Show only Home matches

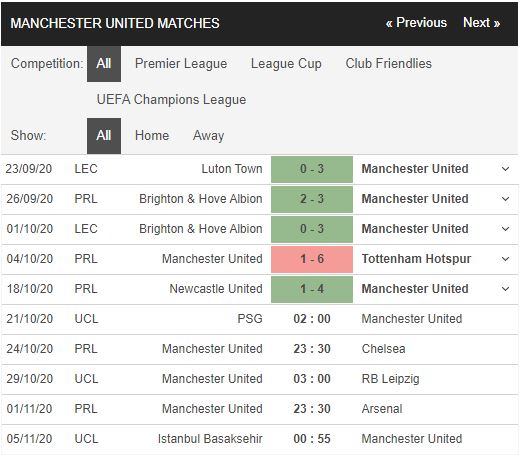[152, 136]
